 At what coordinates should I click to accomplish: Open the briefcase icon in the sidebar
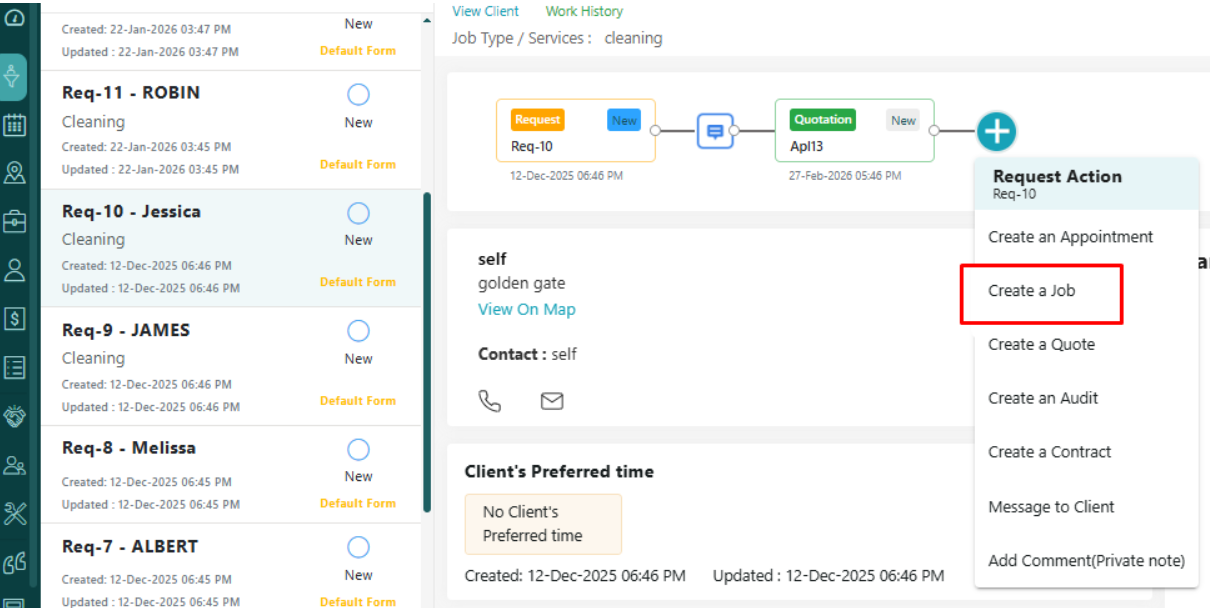15,221
